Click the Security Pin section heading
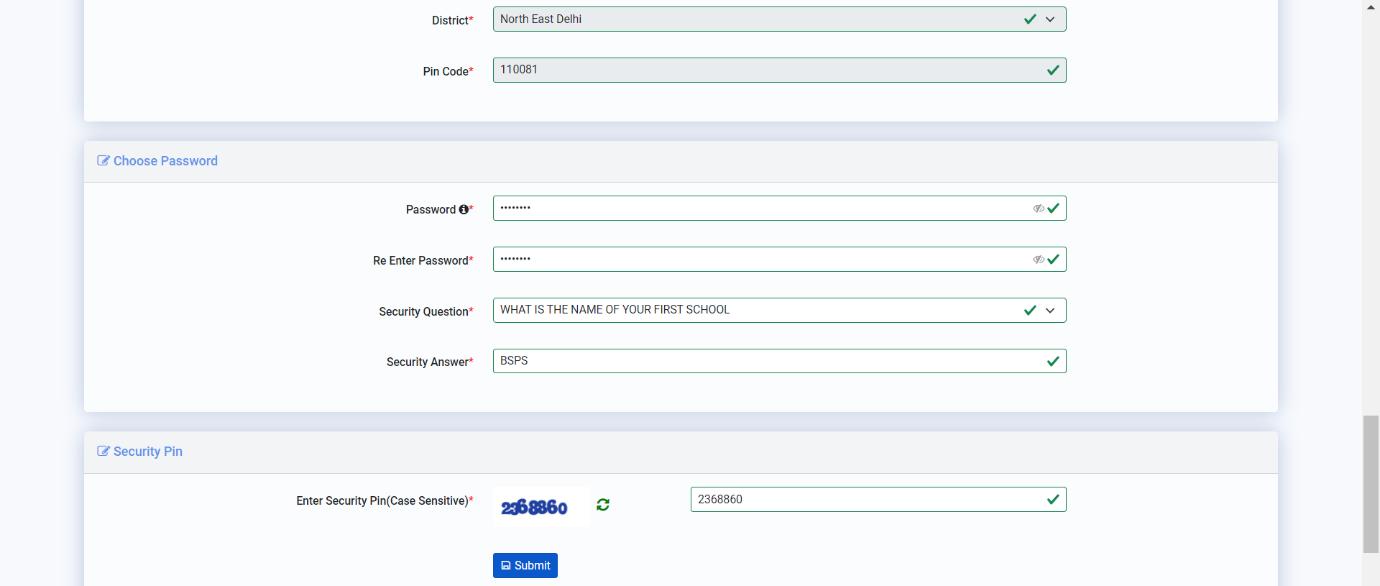Image resolution: width=1380 pixels, height=586 pixels. 148,452
